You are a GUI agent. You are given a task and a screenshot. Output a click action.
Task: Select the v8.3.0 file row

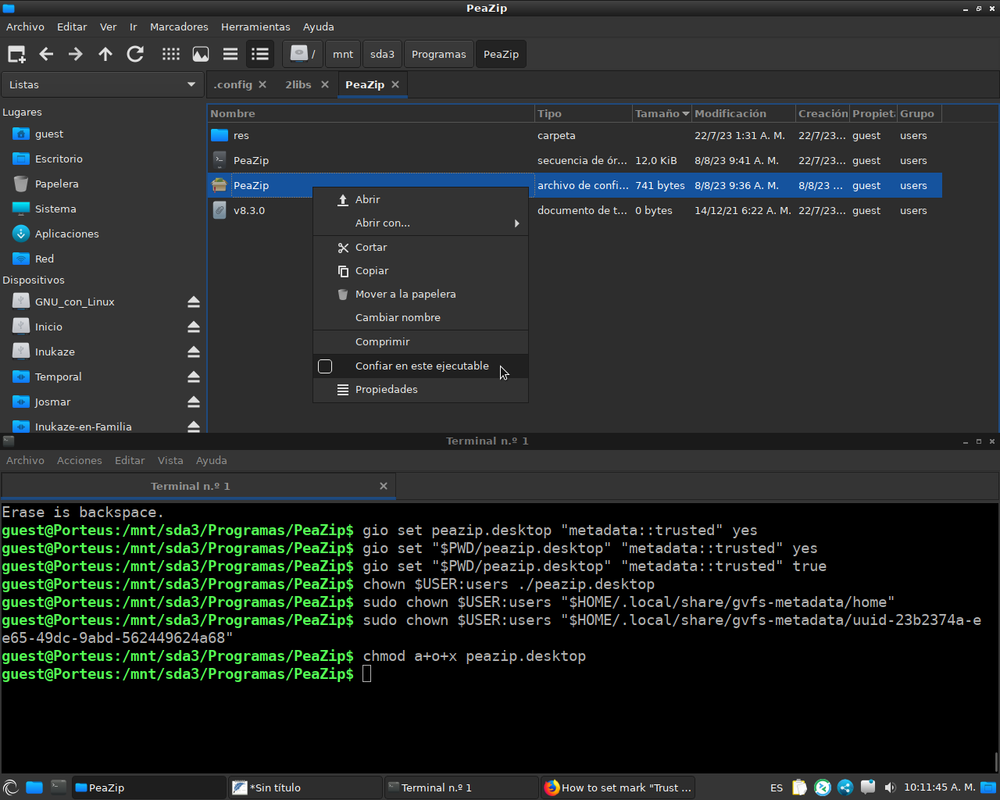(575, 211)
